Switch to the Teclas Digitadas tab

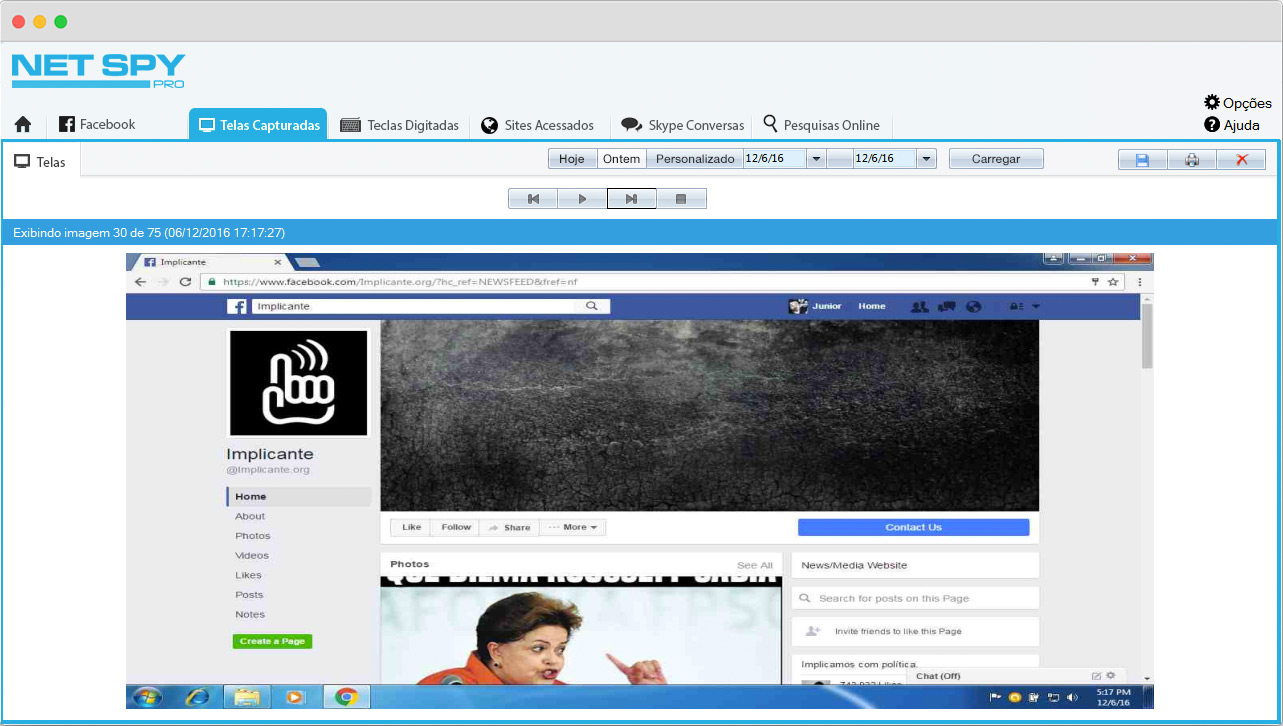pos(400,125)
